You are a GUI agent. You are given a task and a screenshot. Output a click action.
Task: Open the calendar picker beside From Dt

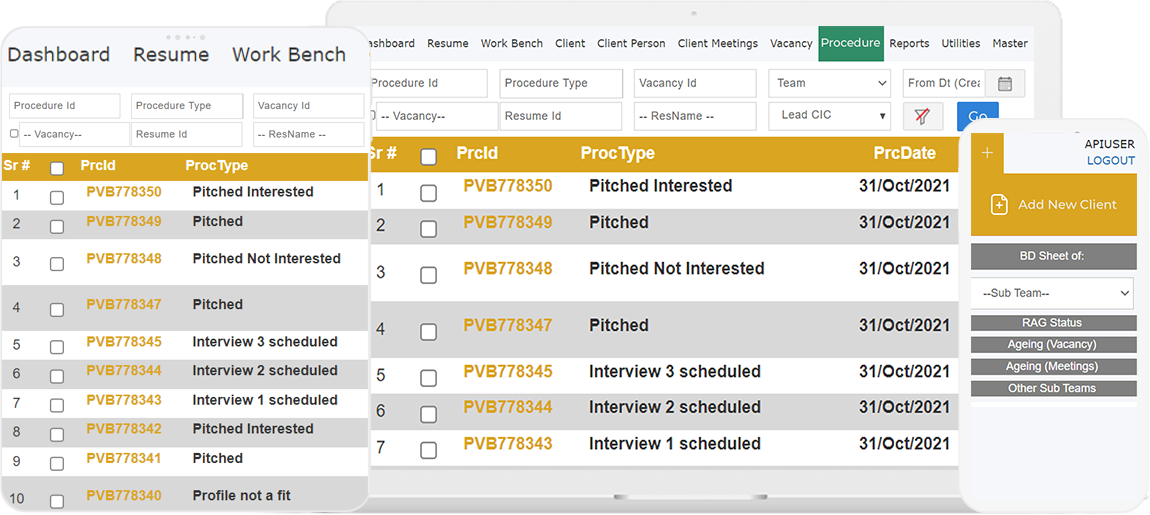pyautogui.click(x=1005, y=84)
